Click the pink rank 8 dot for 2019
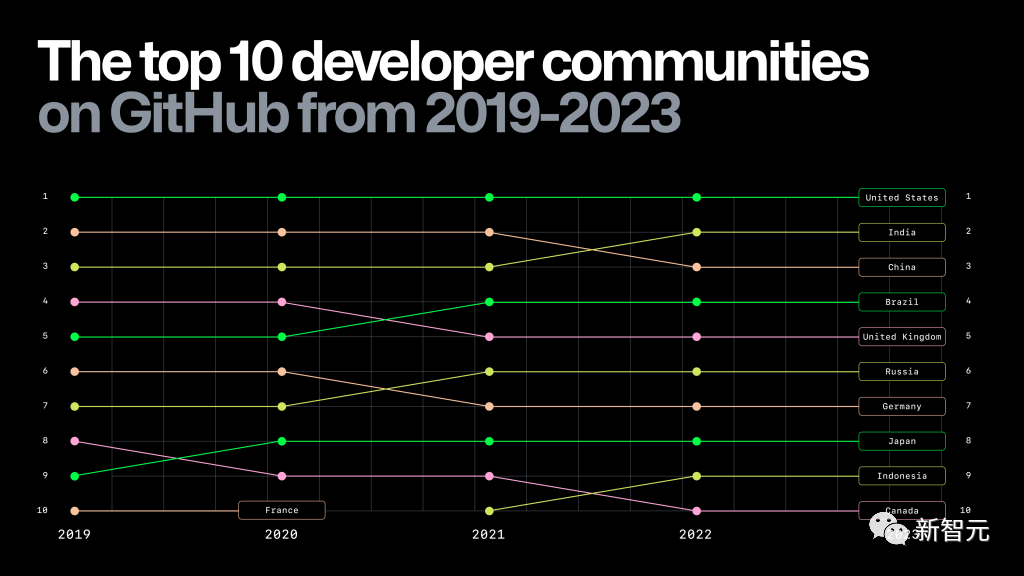This screenshot has height=576, width=1024. point(75,441)
